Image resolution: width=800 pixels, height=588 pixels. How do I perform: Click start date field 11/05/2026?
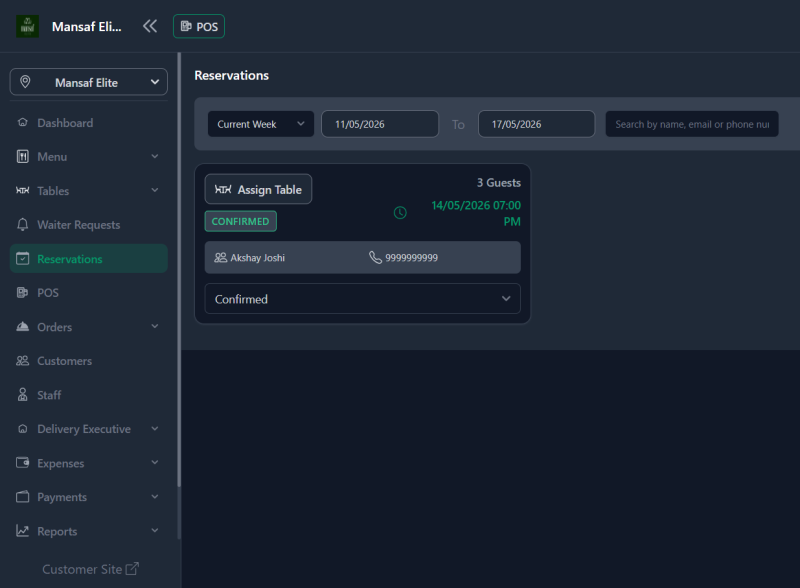[380, 124]
